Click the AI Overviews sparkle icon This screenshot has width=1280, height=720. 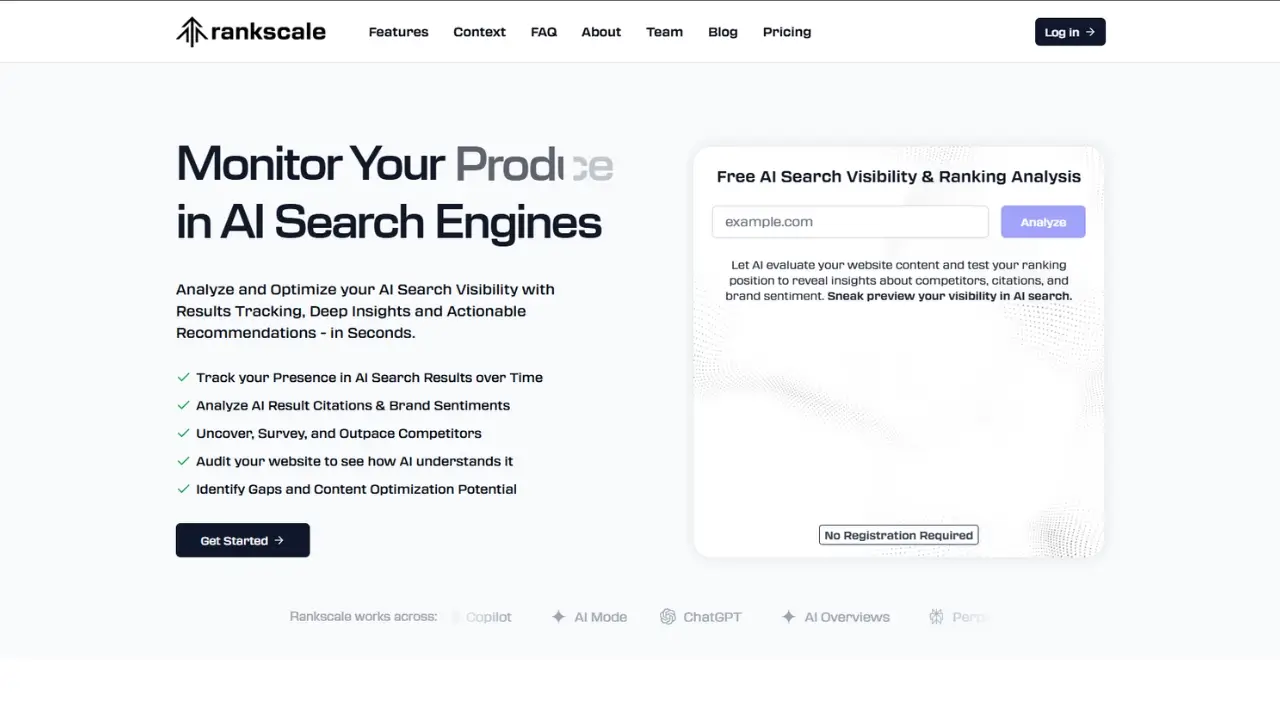787,617
